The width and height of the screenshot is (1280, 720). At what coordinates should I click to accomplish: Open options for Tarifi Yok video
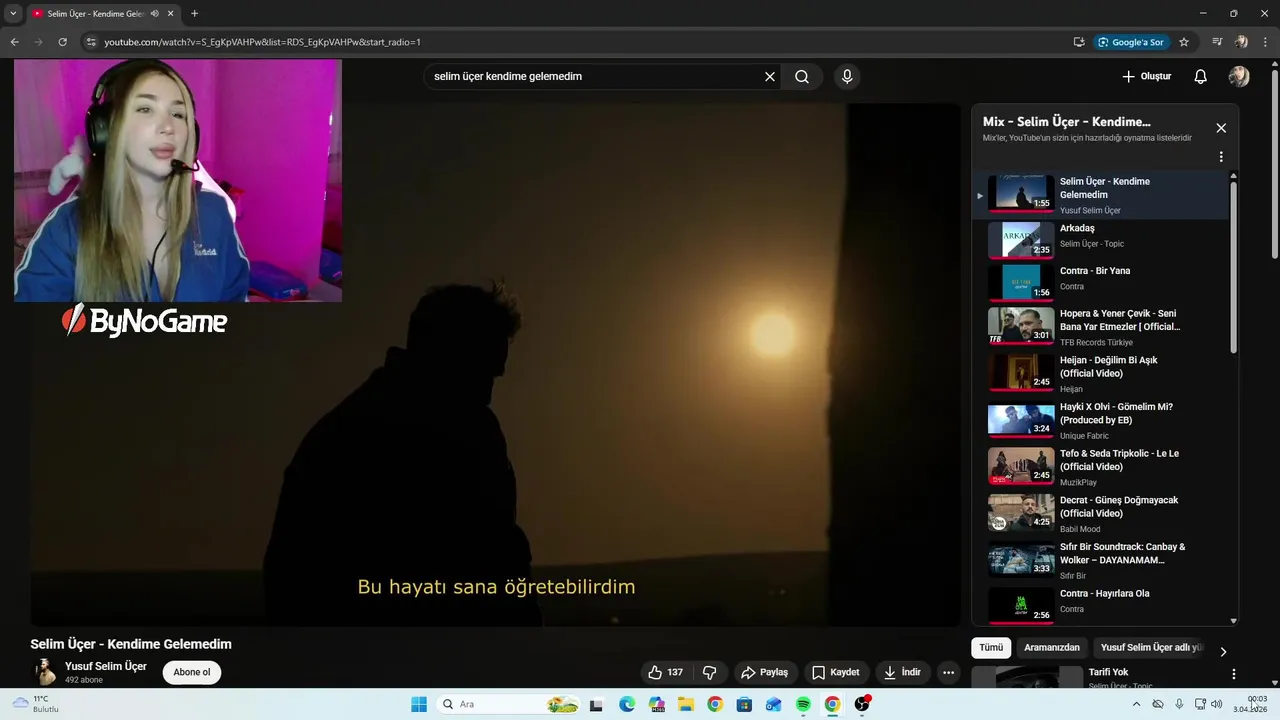click(x=1233, y=674)
